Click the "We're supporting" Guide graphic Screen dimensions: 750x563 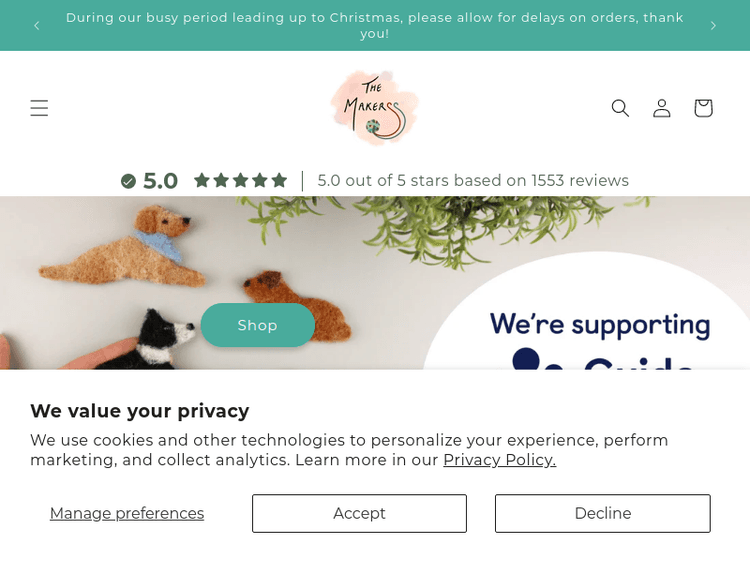point(600,330)
